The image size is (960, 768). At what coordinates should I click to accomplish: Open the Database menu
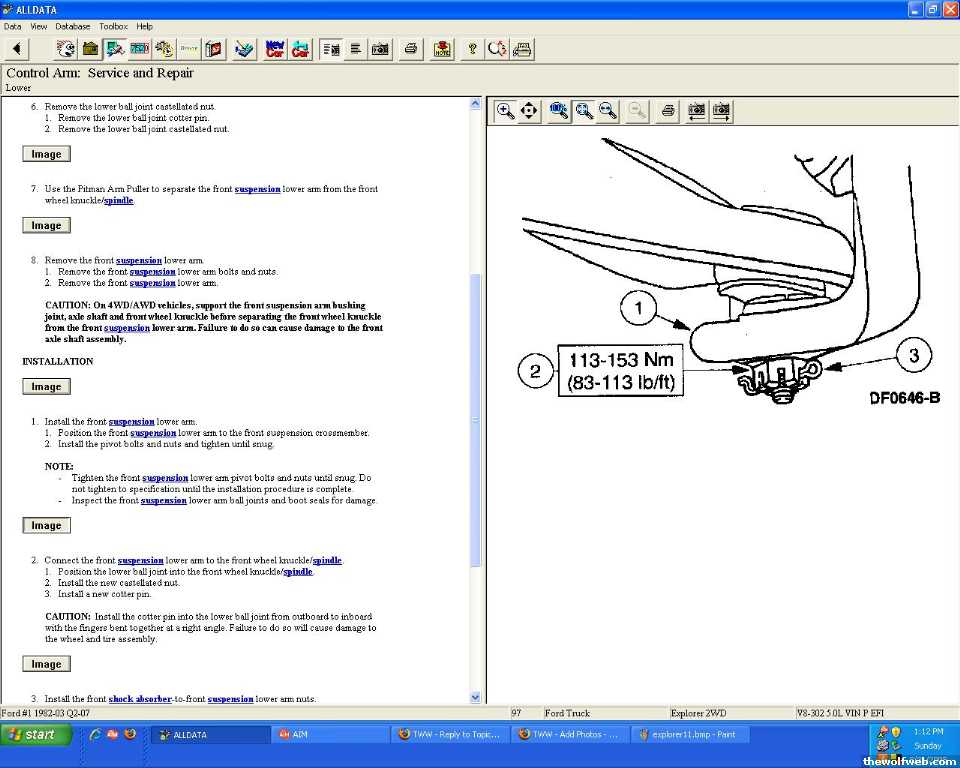click(x=72, y=26)
